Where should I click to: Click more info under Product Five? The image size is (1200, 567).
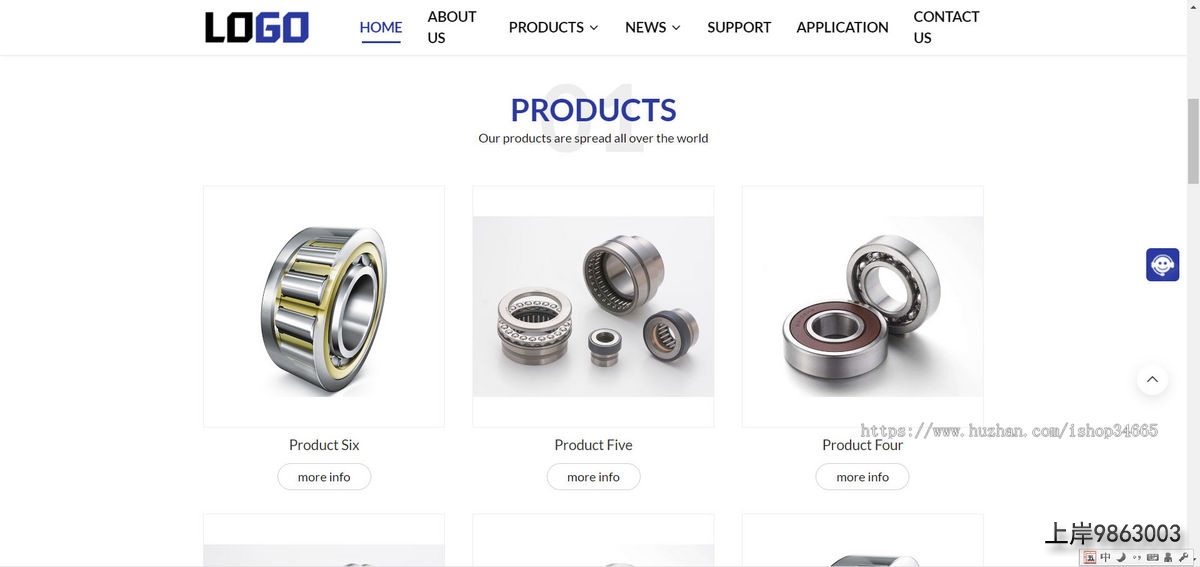click(x=593, y=477)
